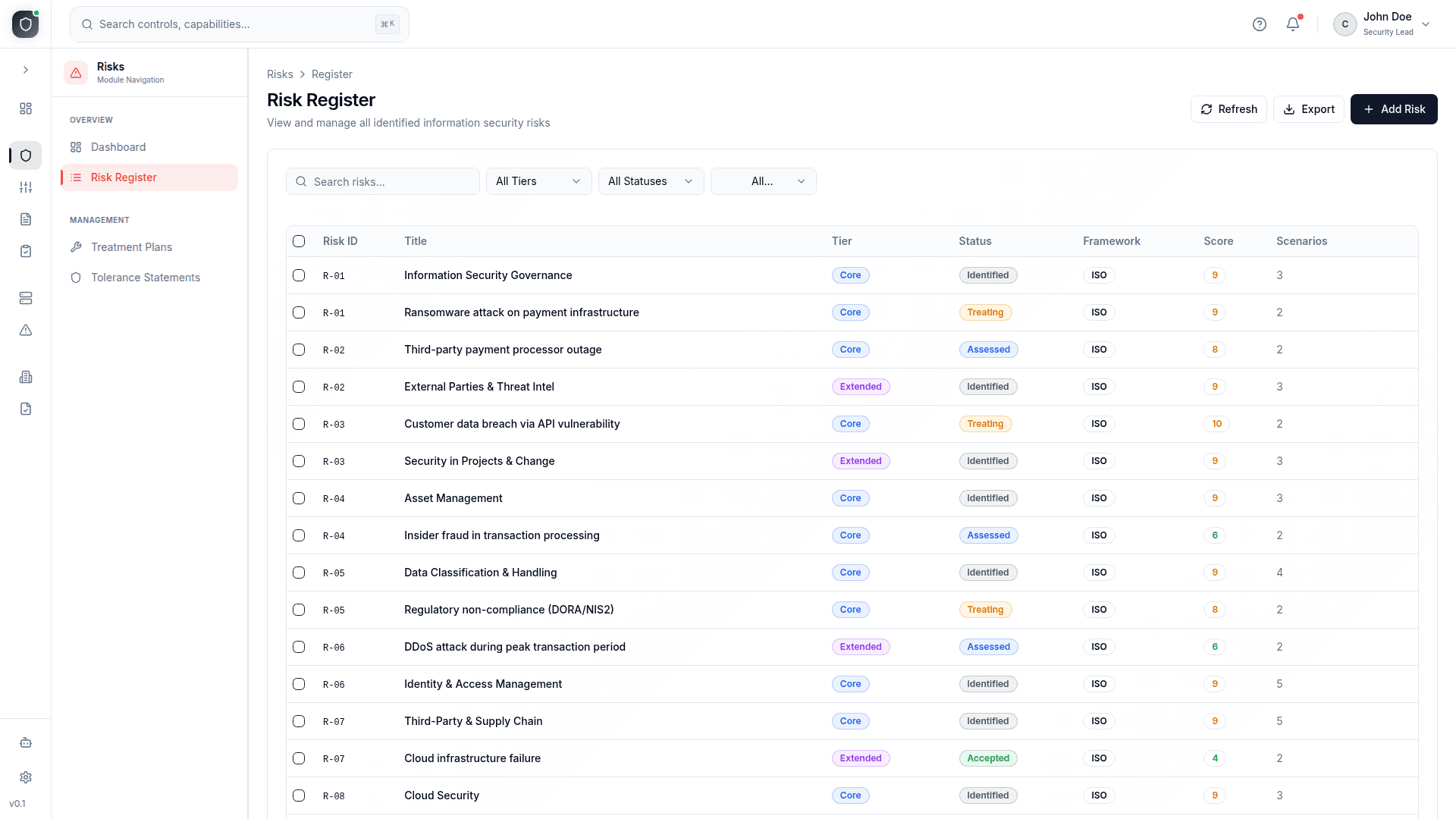Click the search magnifier inside Search risks field
The width and height of the screenshot is (1456, 819).
click(x=301, y=181)
